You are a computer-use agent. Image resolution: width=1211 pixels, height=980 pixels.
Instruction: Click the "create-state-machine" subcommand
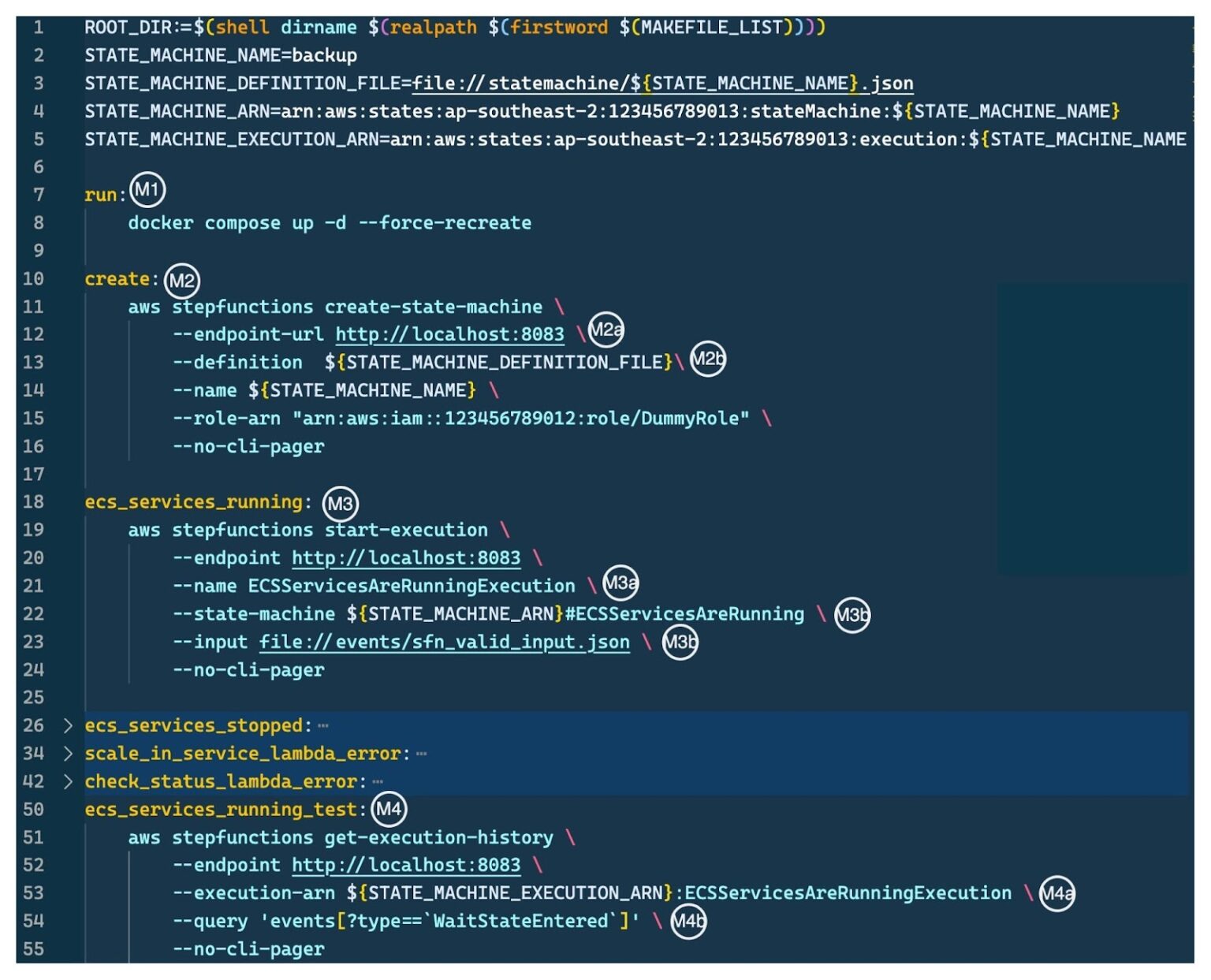tap(434, 307)
